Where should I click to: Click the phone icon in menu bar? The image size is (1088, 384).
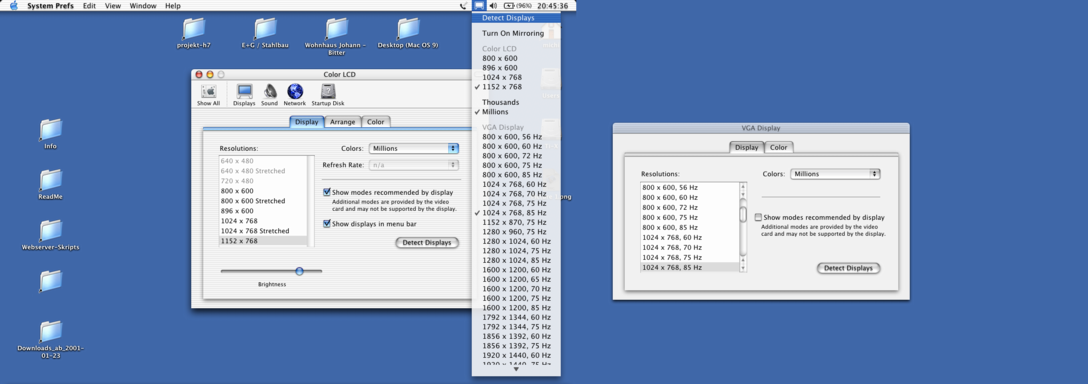click(x=463, y=6)
